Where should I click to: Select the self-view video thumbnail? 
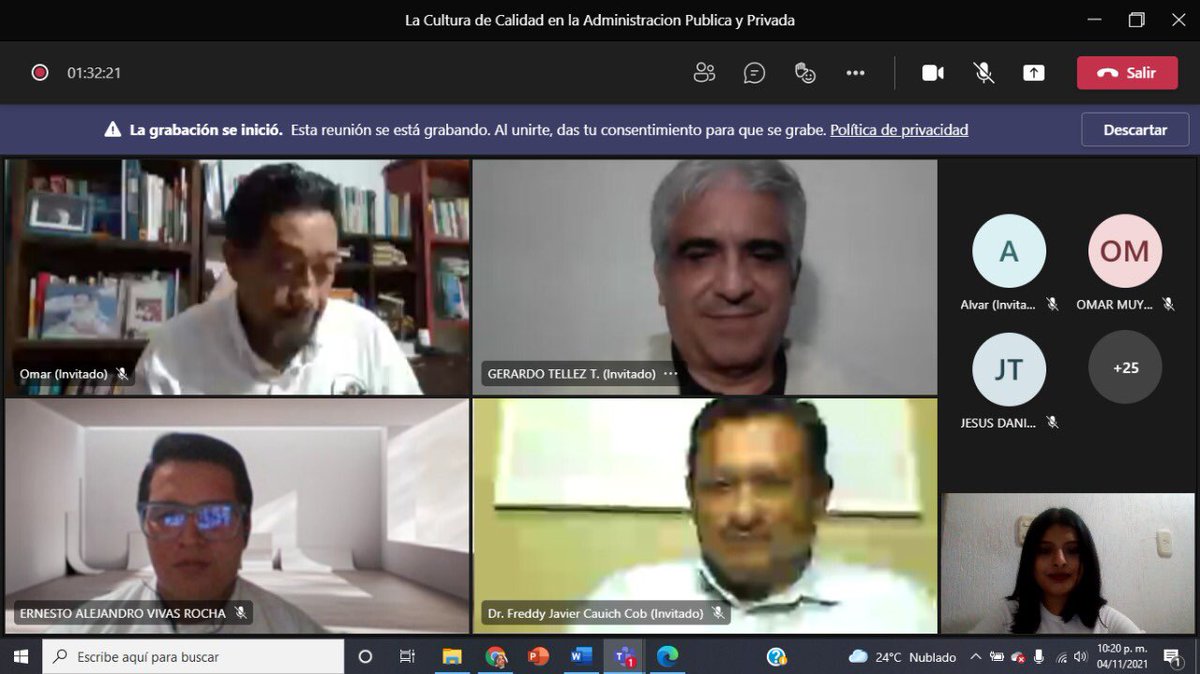[1067, 563]
